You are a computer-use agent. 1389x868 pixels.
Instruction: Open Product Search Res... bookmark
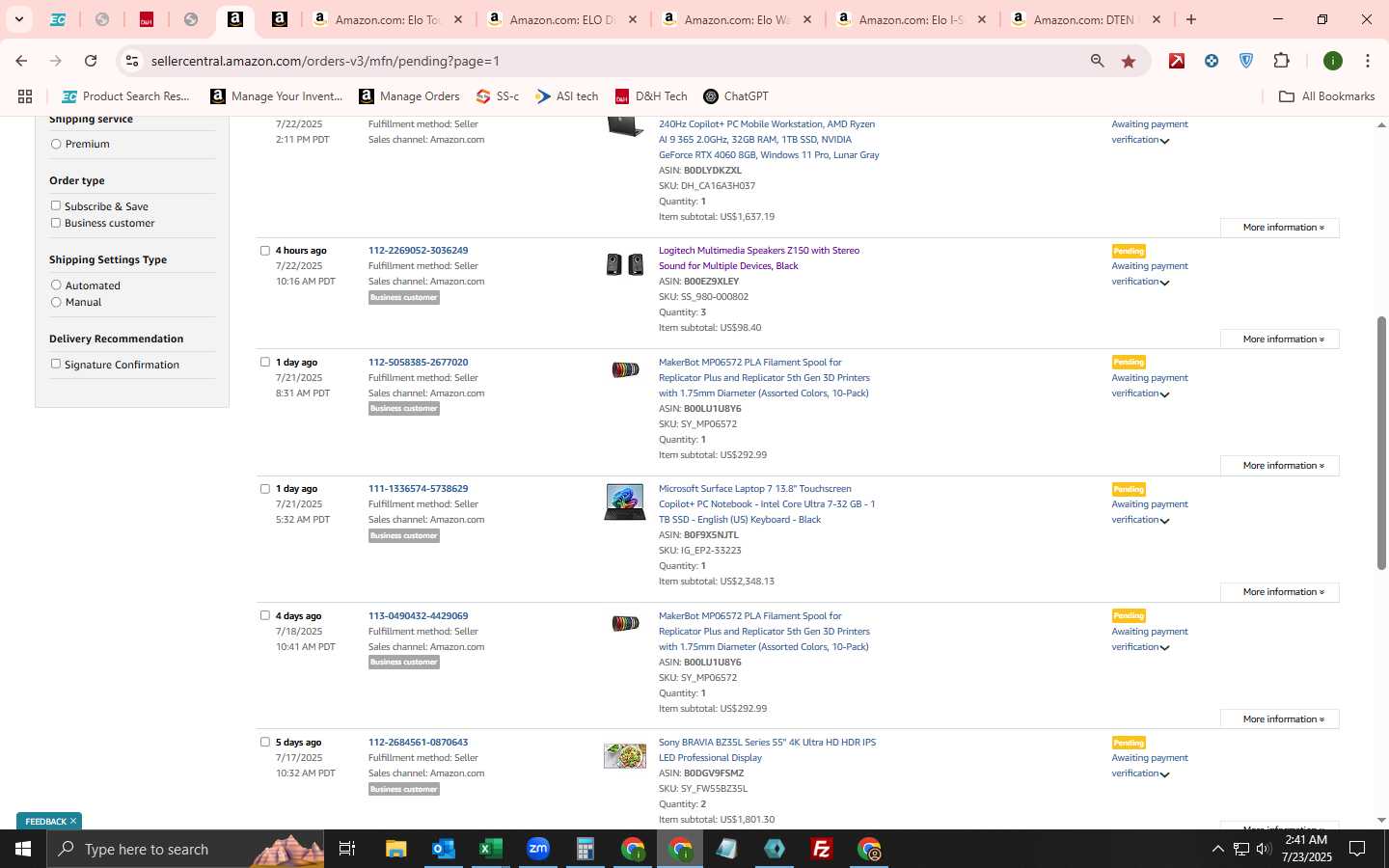[125, 96]
